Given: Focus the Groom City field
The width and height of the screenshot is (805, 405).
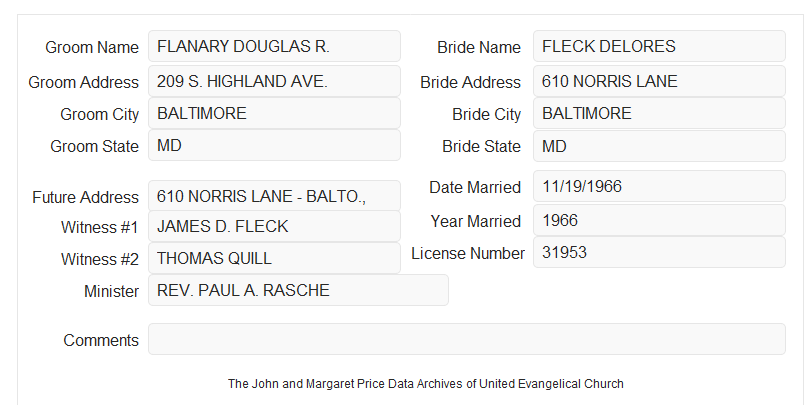Looking at the screenshot, I should pyautogui.click(x=274, y=113).
